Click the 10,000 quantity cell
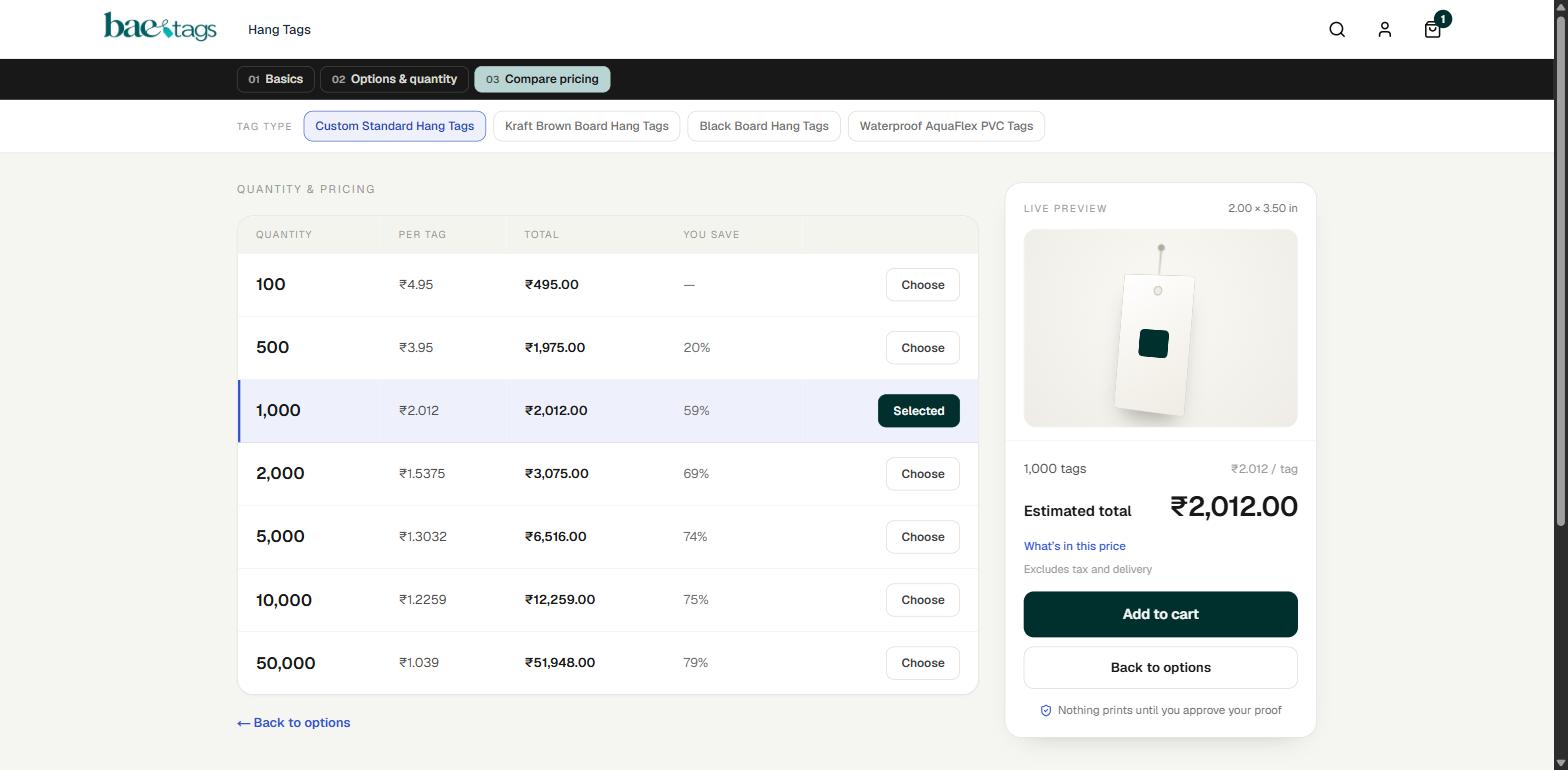 click(284, 600)
